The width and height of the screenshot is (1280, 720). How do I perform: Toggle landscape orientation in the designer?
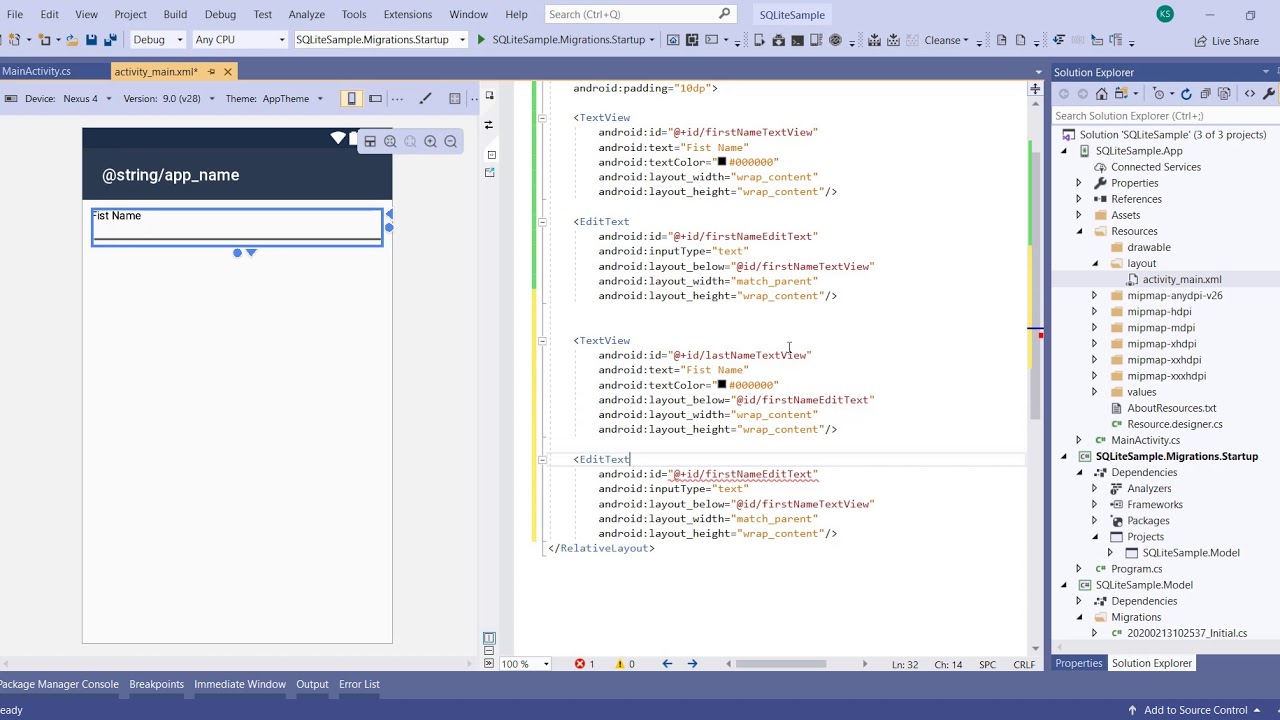coord(375,99)
